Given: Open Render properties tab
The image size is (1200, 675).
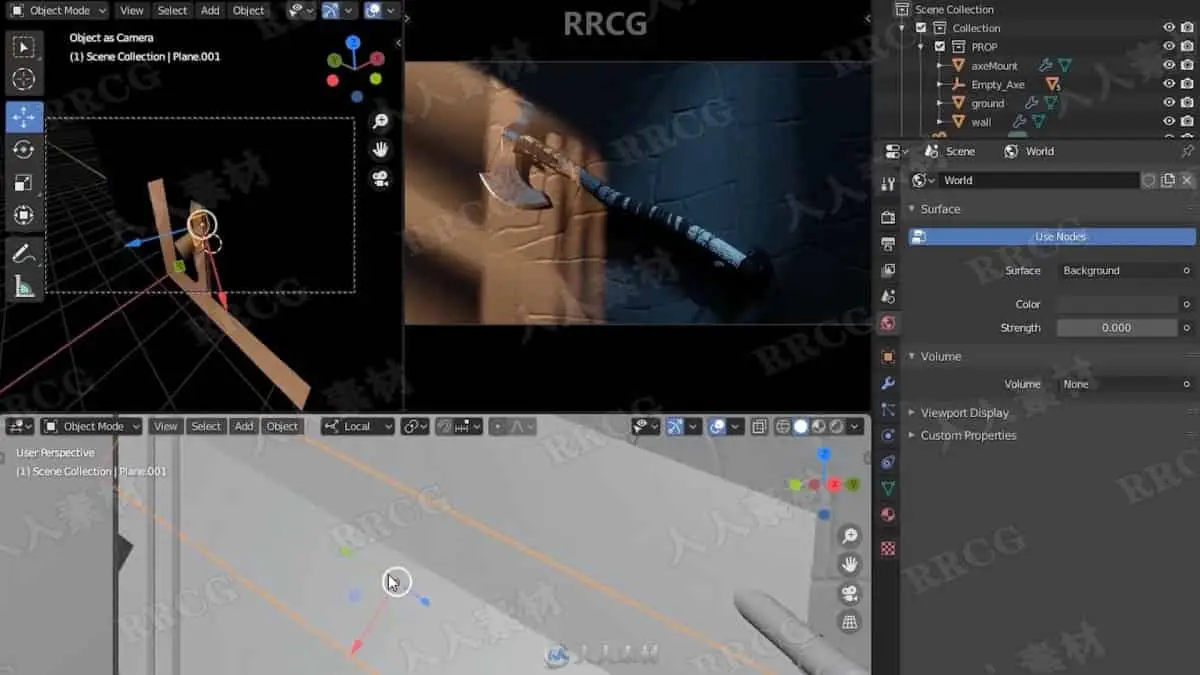Looking at the screenshot, I should tap(887, 218).
